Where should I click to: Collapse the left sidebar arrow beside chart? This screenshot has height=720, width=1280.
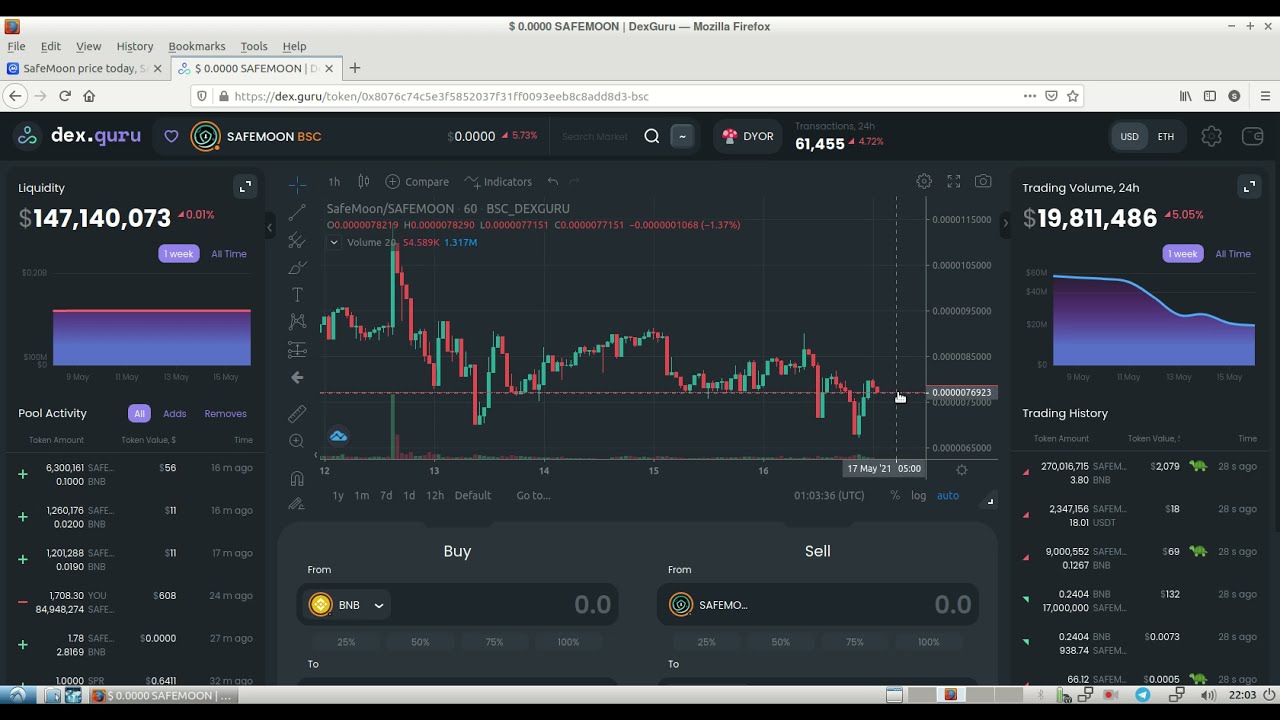coord(269,227)
